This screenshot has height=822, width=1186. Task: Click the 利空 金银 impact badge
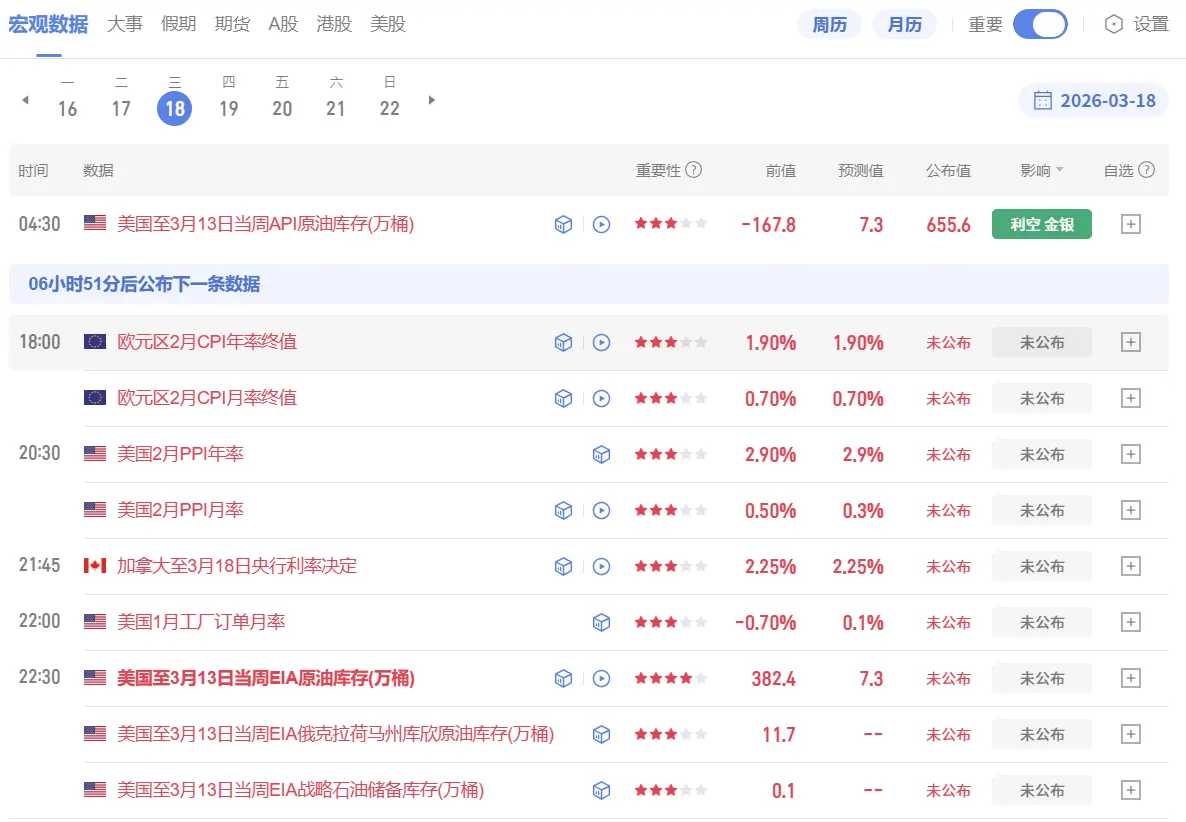click(x=1042, y=225)
